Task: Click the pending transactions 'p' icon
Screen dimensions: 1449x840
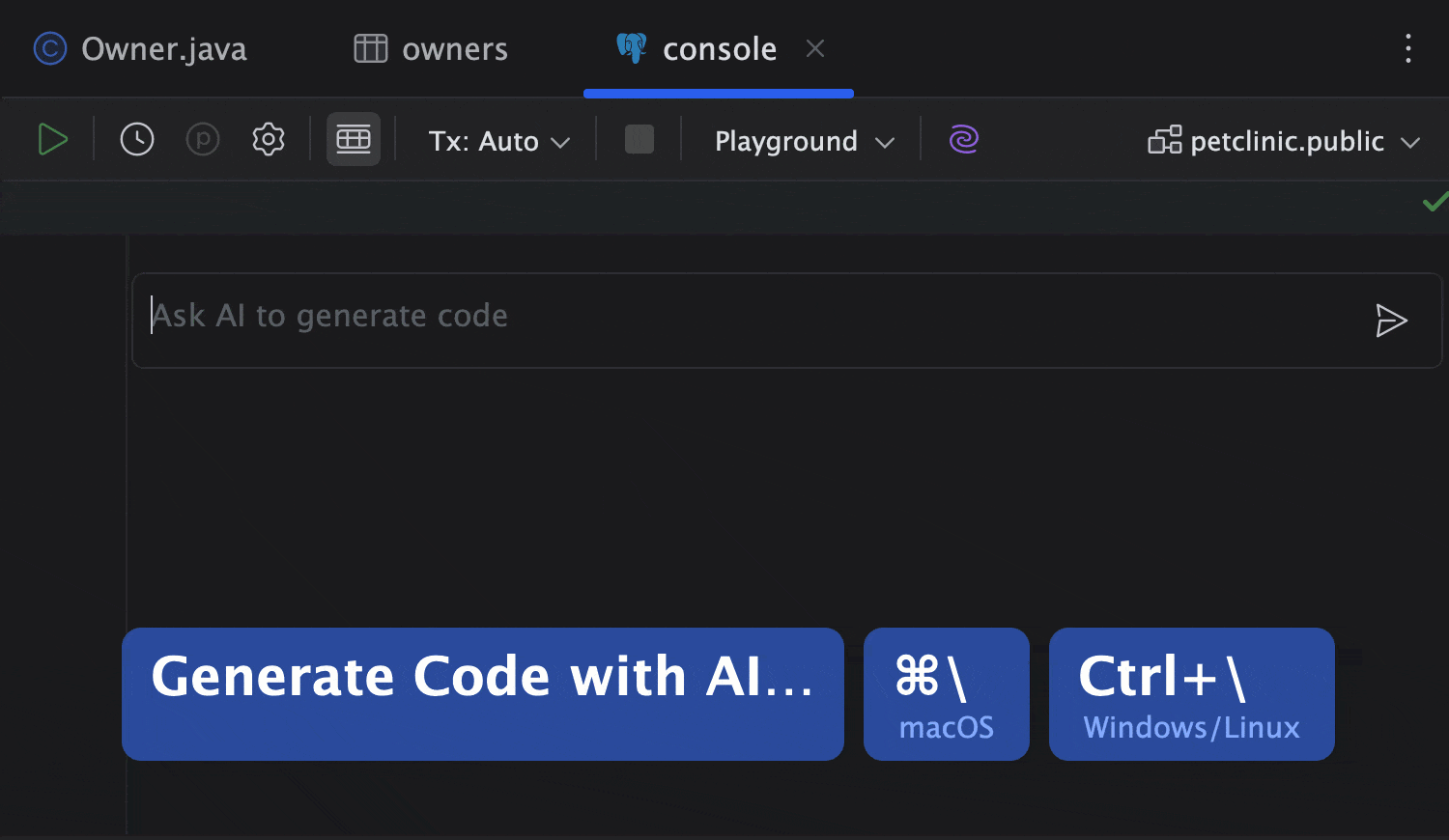Action: click(x=203, y=140)
